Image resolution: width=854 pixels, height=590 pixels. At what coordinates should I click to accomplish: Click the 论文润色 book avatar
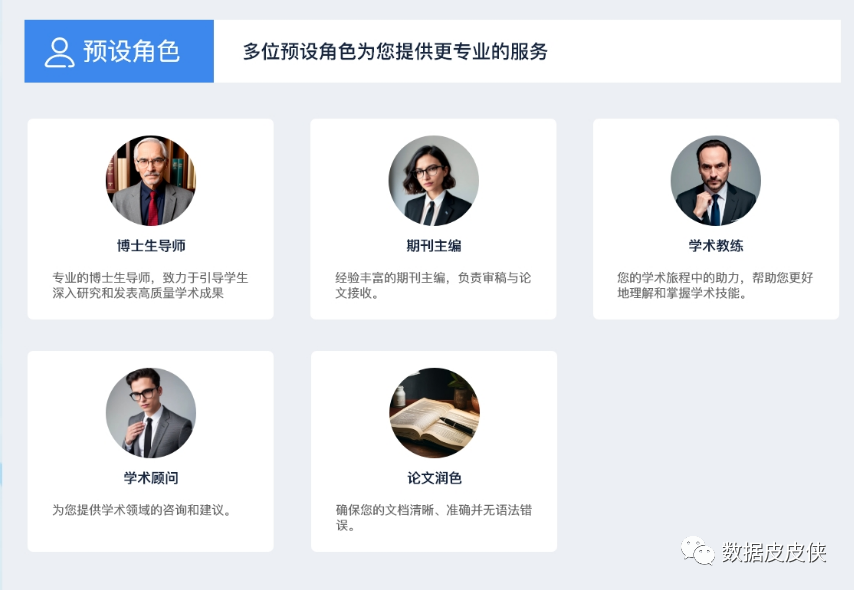(x=434, y=412)
